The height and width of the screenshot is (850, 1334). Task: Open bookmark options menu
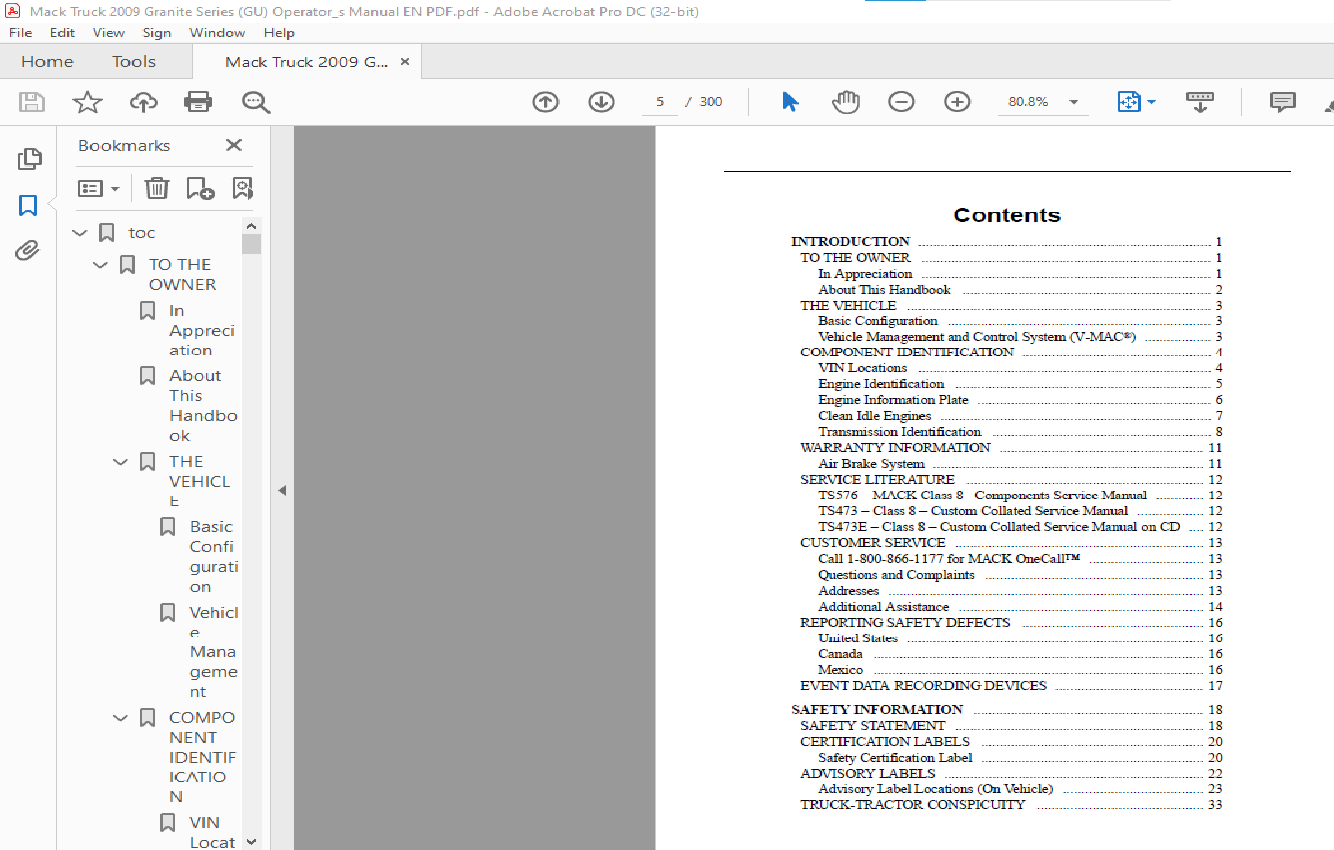click(99, 188)
